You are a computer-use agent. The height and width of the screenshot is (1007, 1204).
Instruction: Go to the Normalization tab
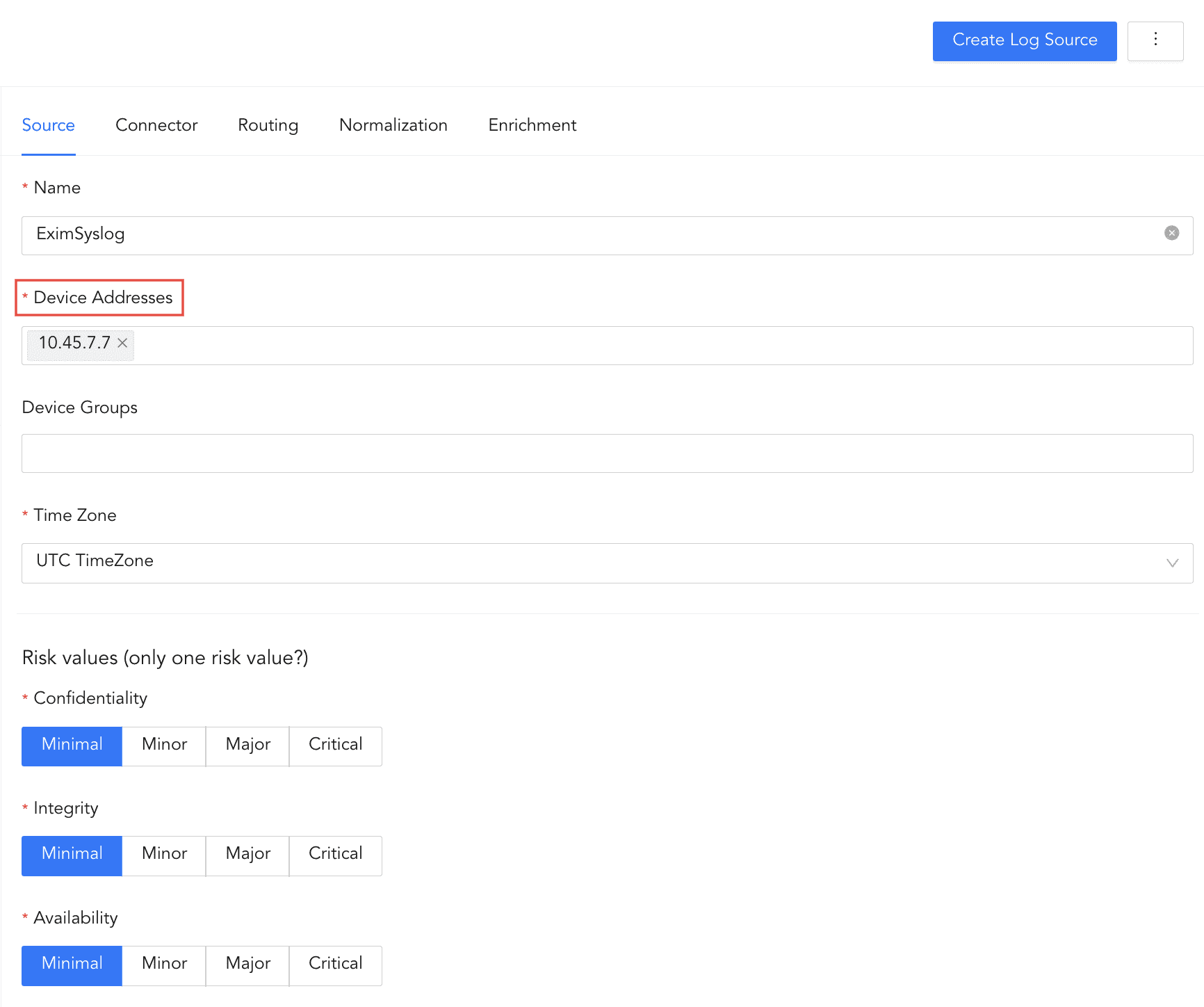tap(393, 125)
